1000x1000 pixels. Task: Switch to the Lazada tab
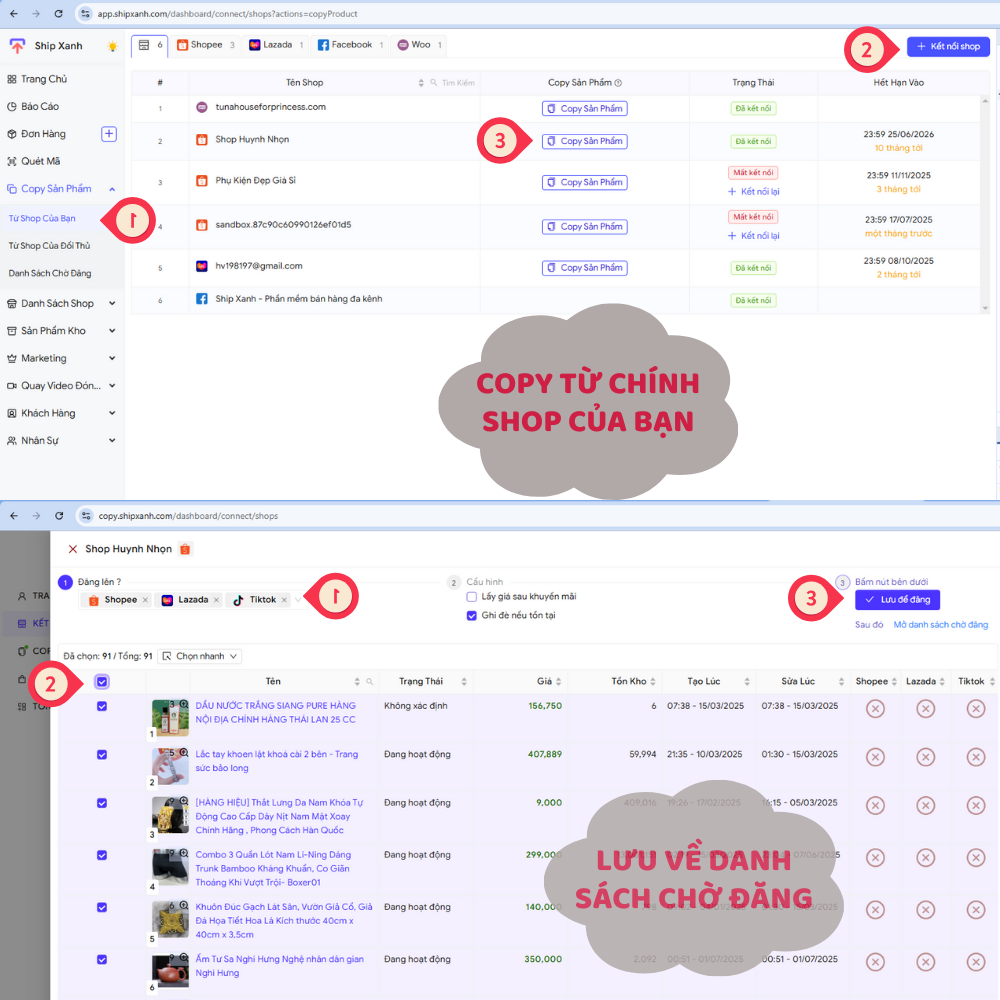coord(276,45)
